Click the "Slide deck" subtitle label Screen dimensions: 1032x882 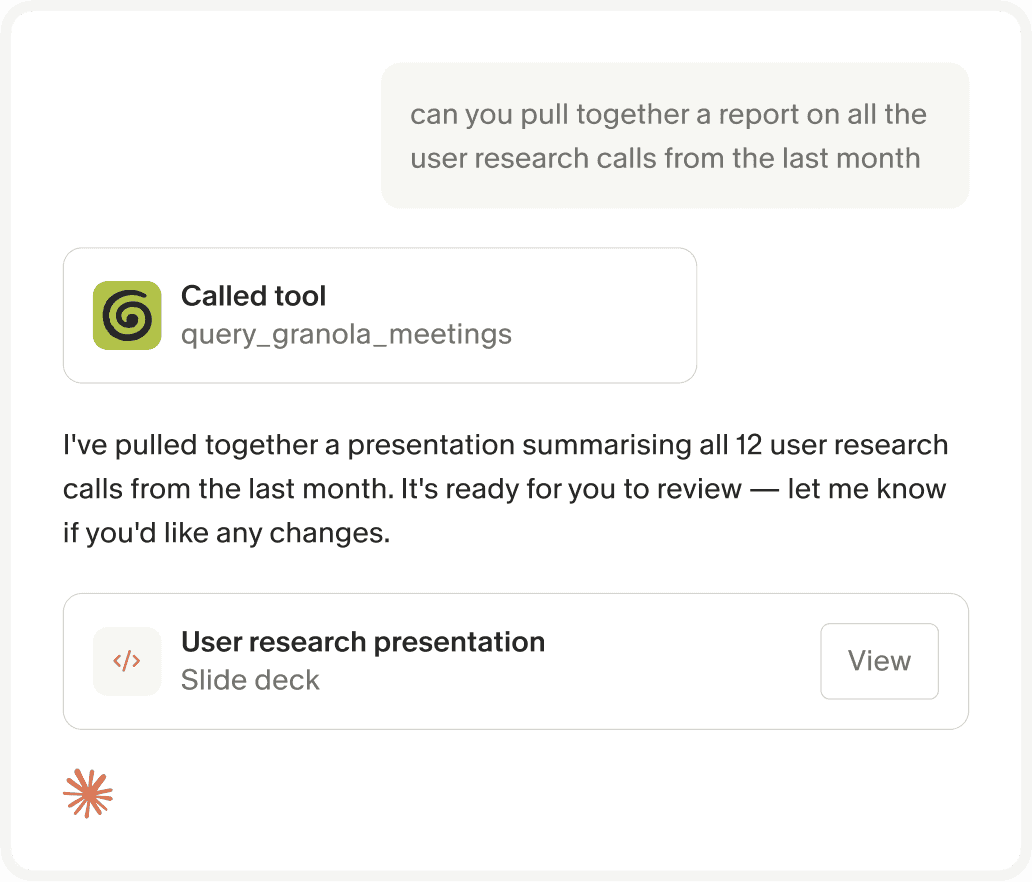pyautogui.click(x=250, y=680)
